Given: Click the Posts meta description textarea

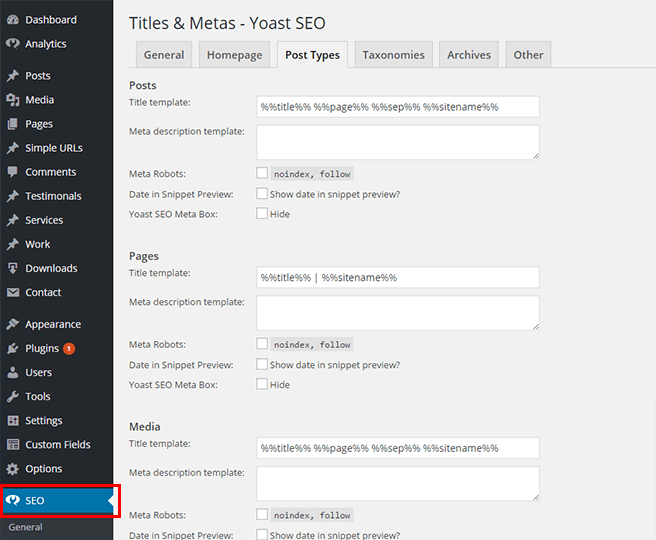Looking at the screenshot, I should (x=398, y=142).
